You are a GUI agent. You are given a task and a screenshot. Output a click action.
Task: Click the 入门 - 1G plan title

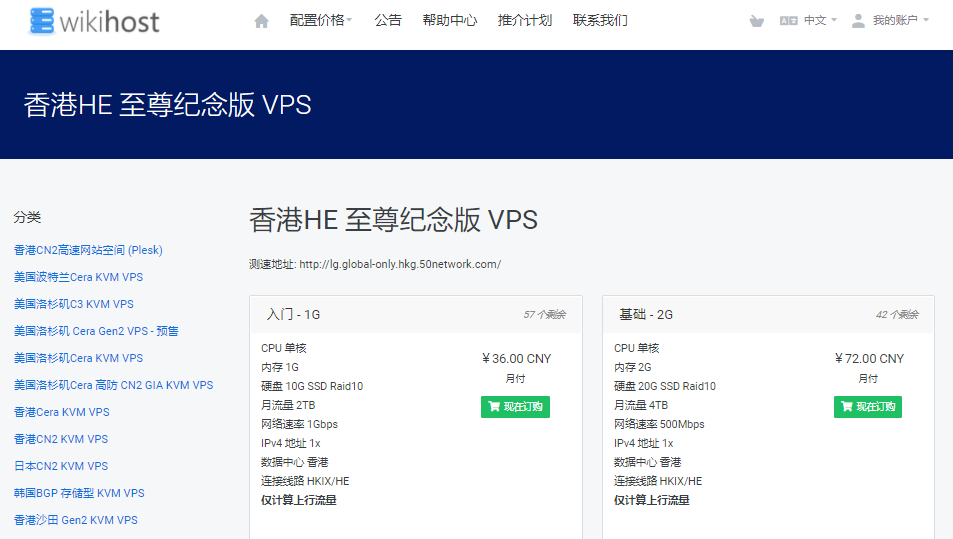coord(294,314)
